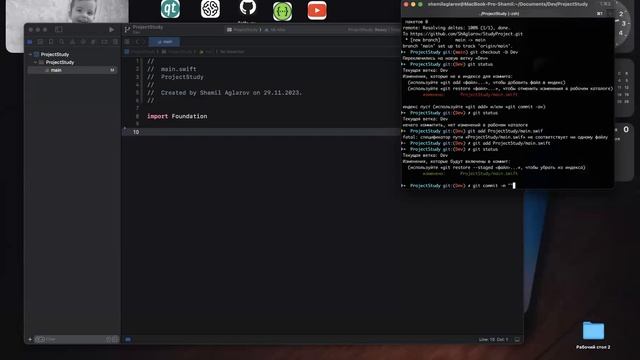
Task: Open the Test navigator diamond icon
Action: pos(83,42)
